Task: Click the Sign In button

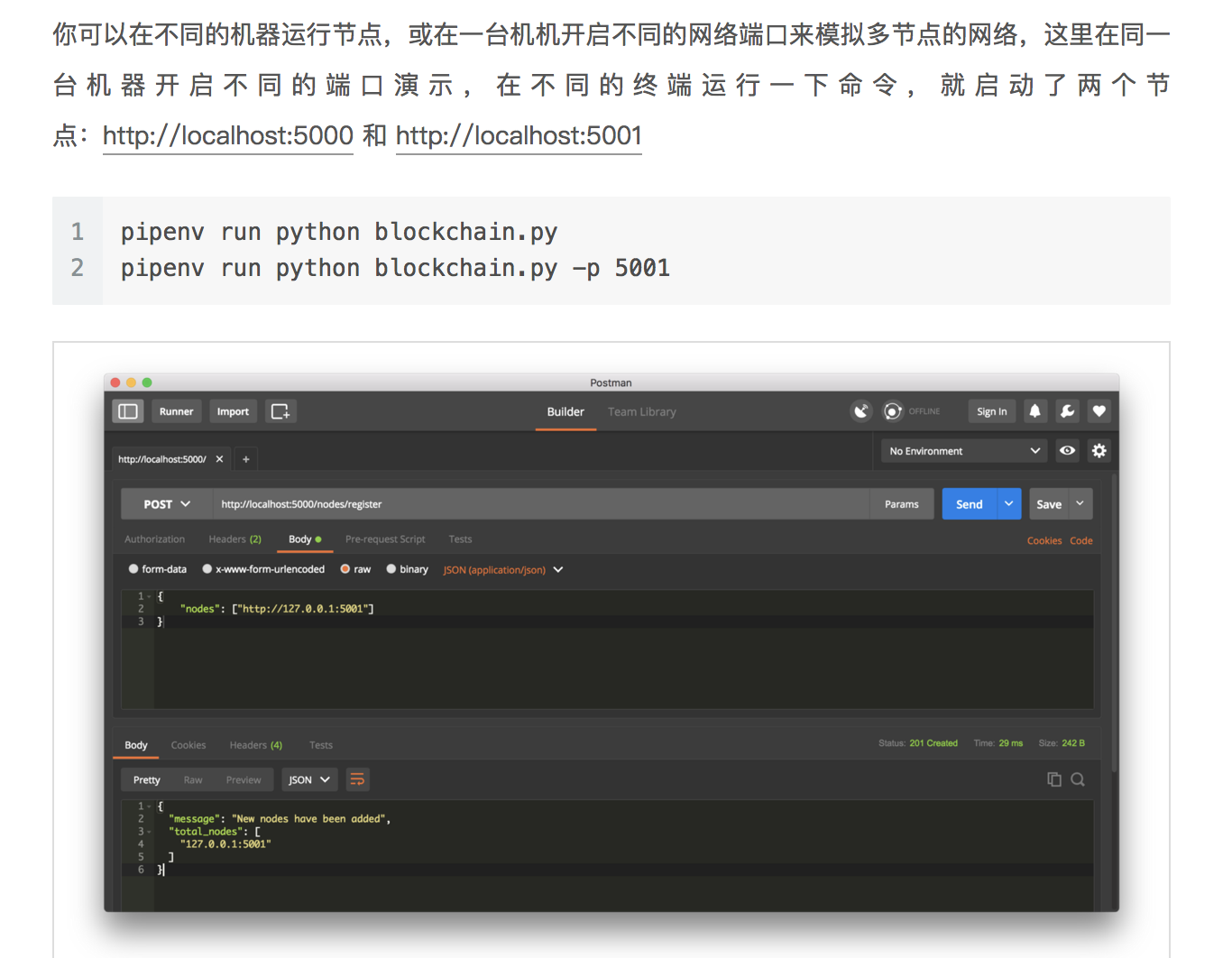Action: (x=992, y=411)
